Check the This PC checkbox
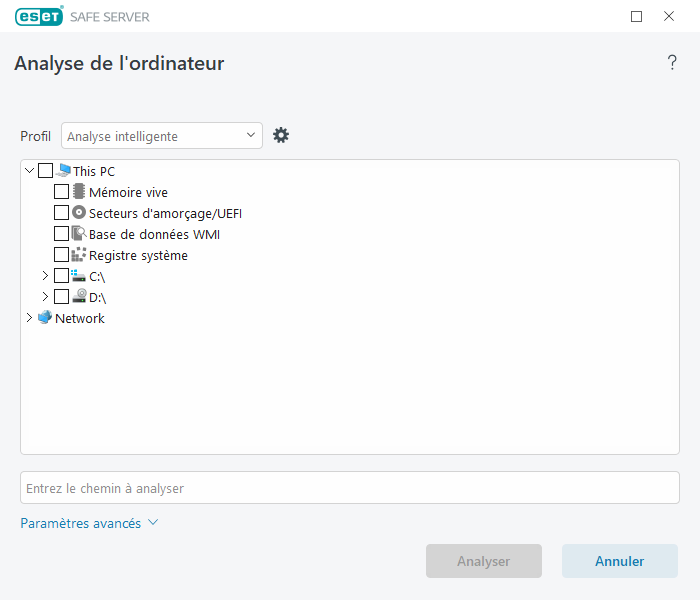Image resolution: width=700 pixels, height=600 pixels. tap(46, 171)
